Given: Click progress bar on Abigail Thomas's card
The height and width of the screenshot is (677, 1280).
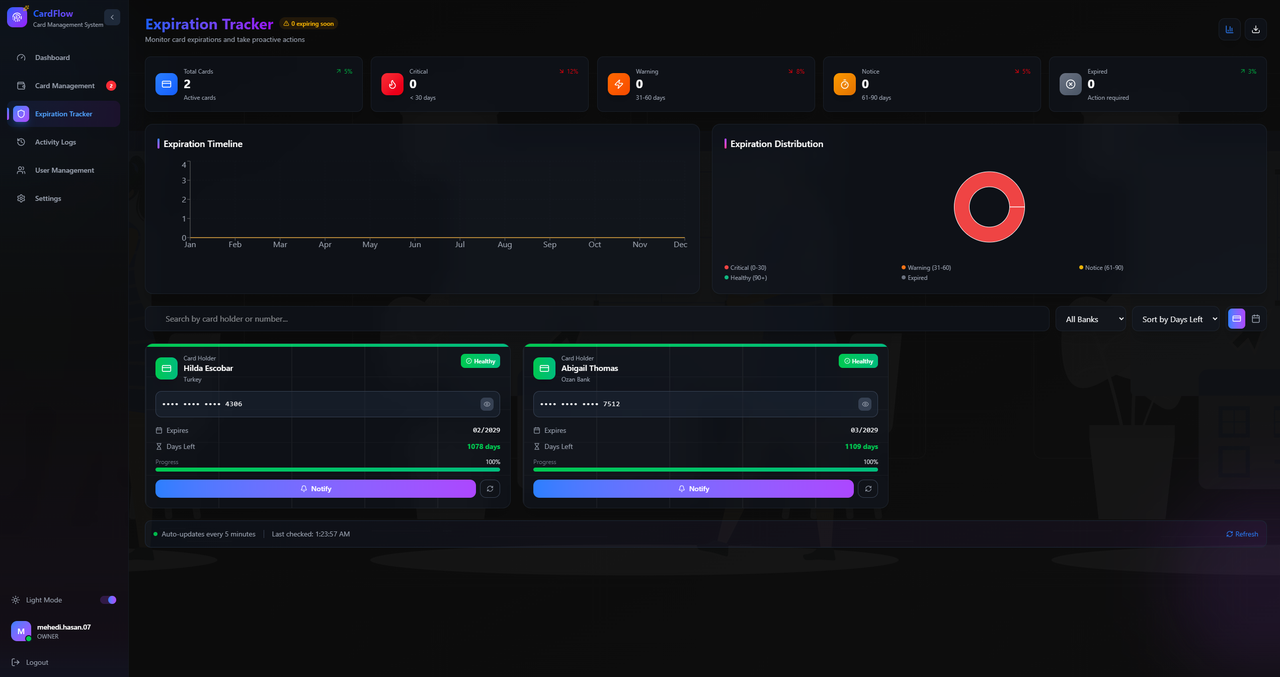Looking at the screenshot, I should (x=706, y=470).
